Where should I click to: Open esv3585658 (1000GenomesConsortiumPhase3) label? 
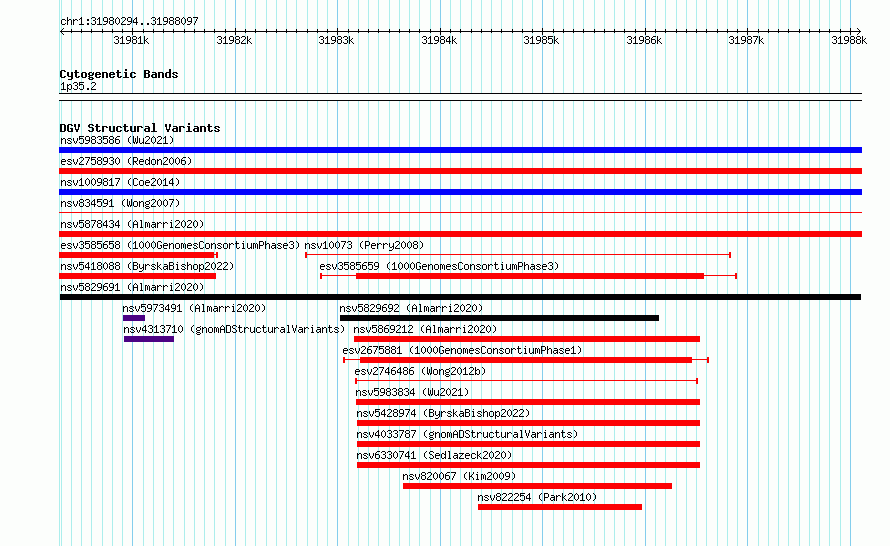(180, 245)
